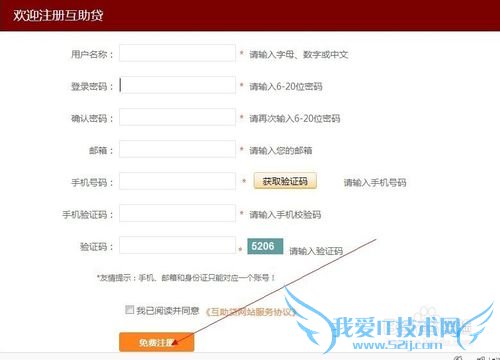Focus the 登录密码 password field

click(x=177, y=85)
